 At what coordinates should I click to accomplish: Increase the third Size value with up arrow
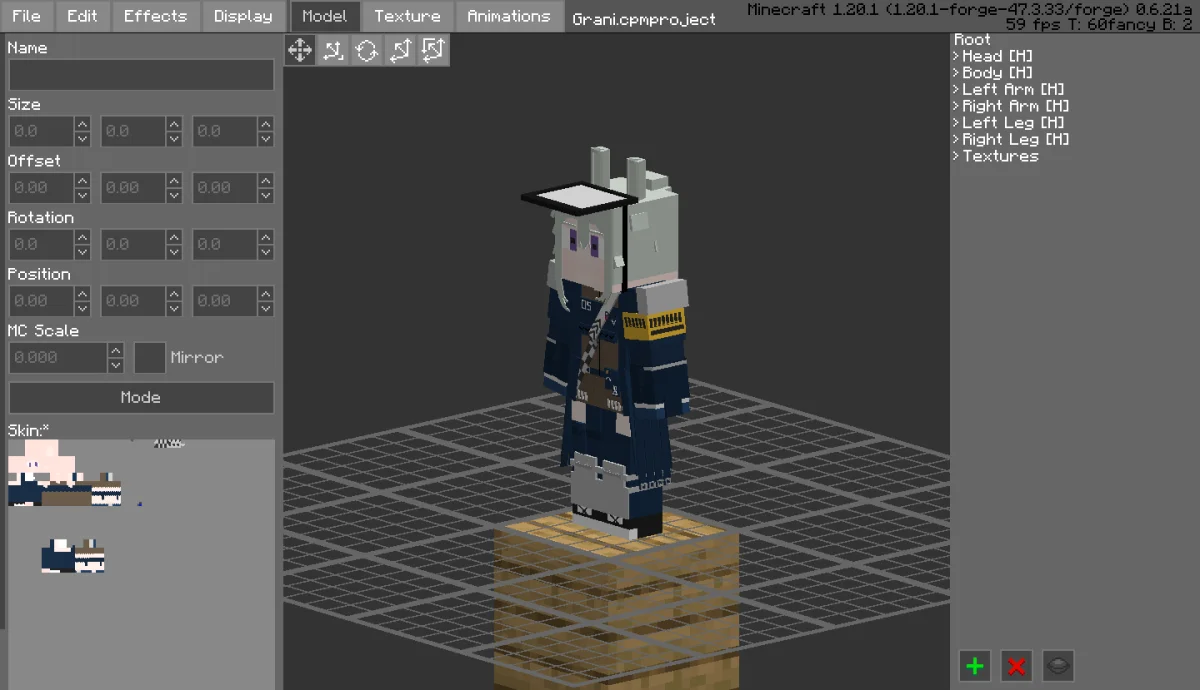coord(266,124)
